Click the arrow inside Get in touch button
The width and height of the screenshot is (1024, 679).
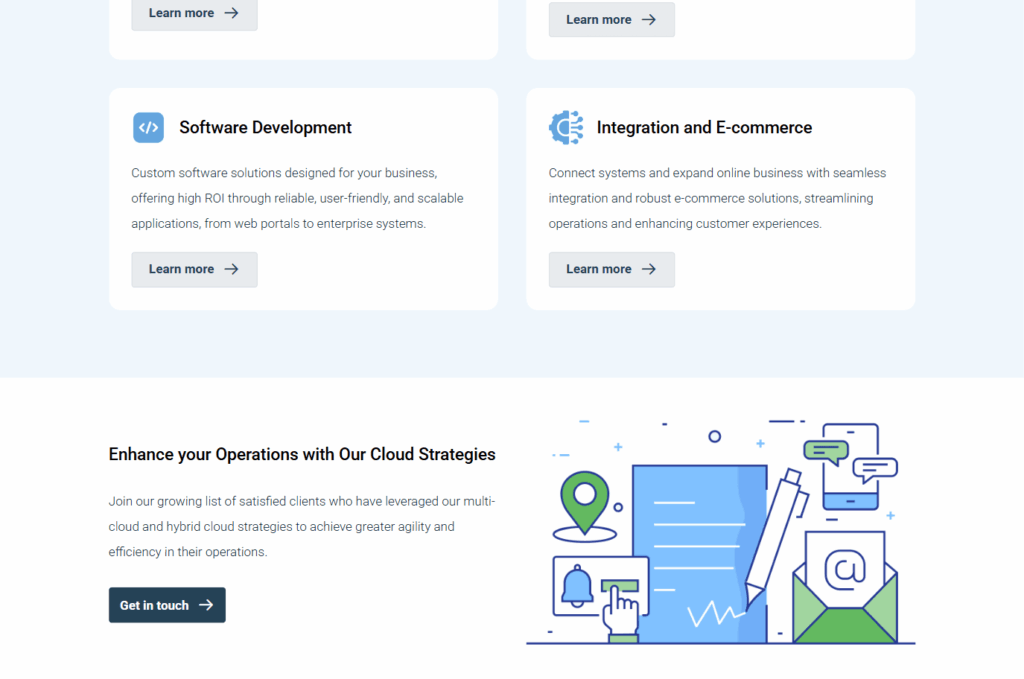point(206,605)
